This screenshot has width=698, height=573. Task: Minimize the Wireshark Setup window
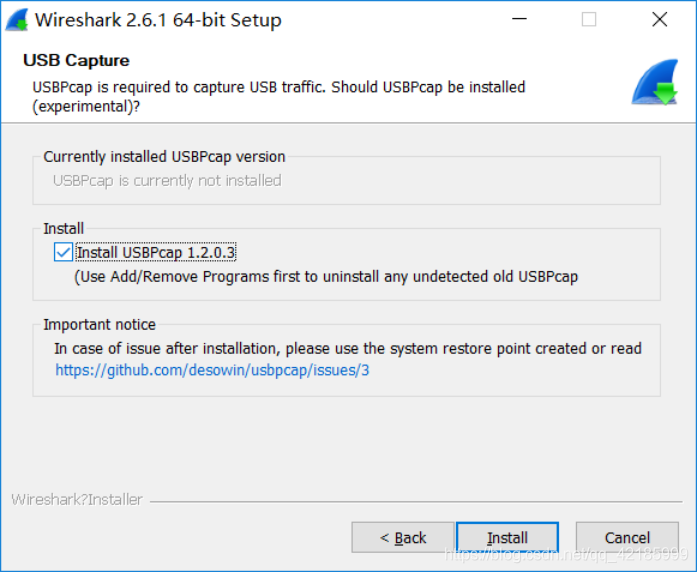coord(519,20)
